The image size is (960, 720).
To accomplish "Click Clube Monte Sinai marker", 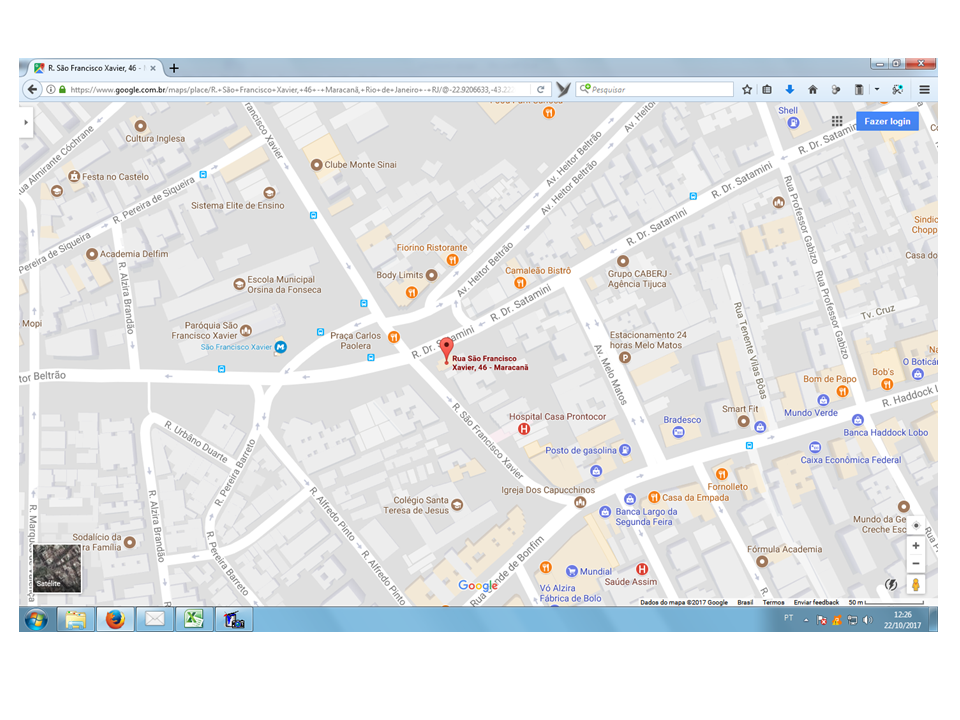I will click(316, 165).
